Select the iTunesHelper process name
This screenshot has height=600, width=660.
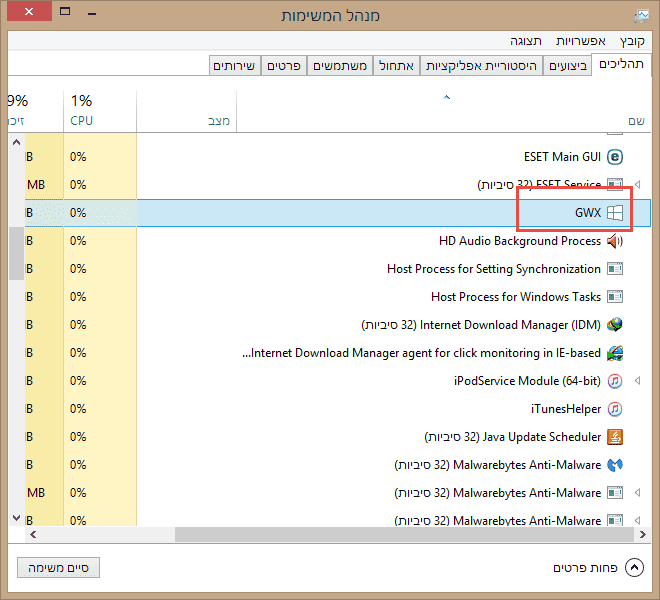[566, 409]
